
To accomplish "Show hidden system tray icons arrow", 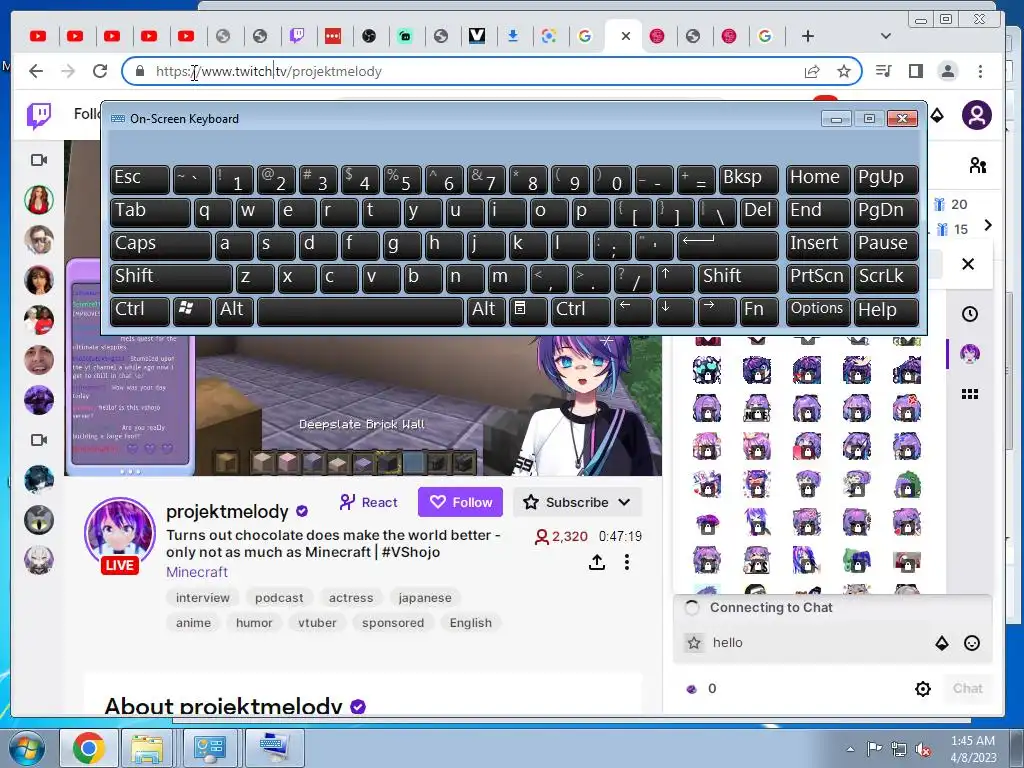I will pyautogui.click(x=850, y=749).
